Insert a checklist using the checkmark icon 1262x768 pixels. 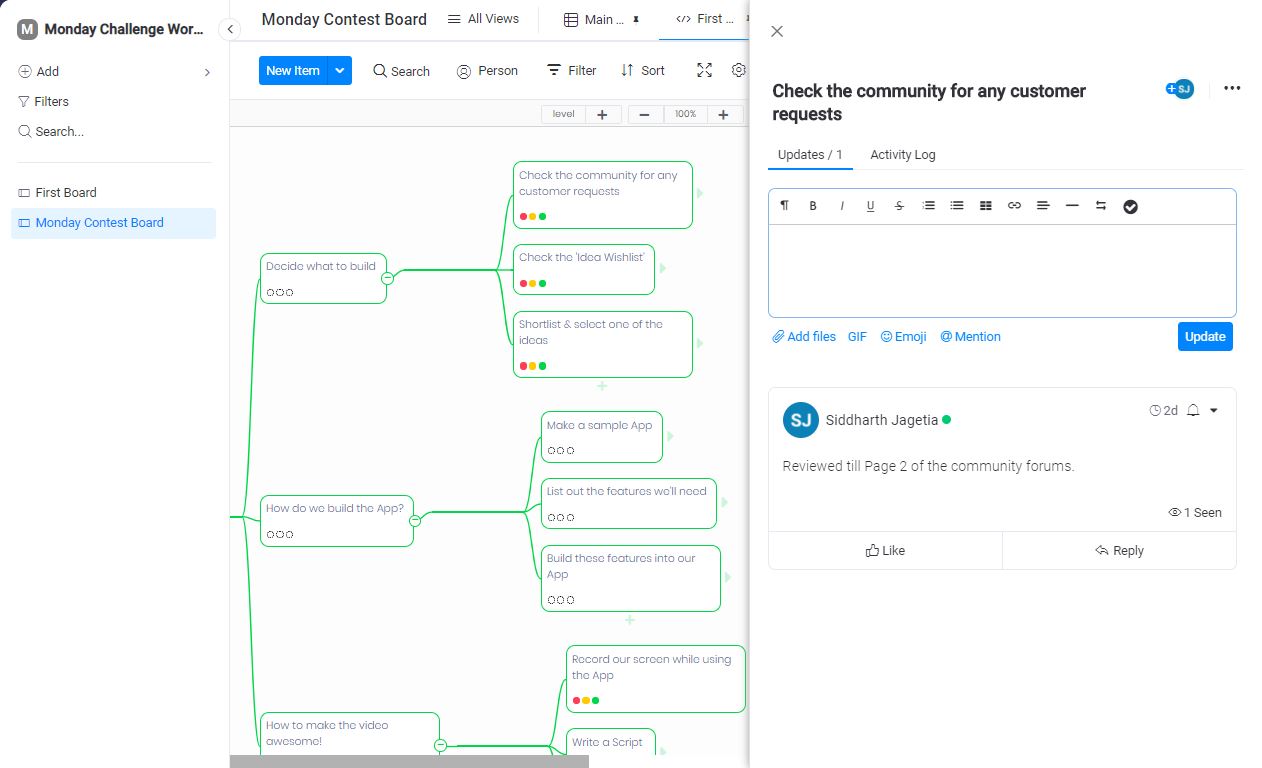[x=1130, y=206]
